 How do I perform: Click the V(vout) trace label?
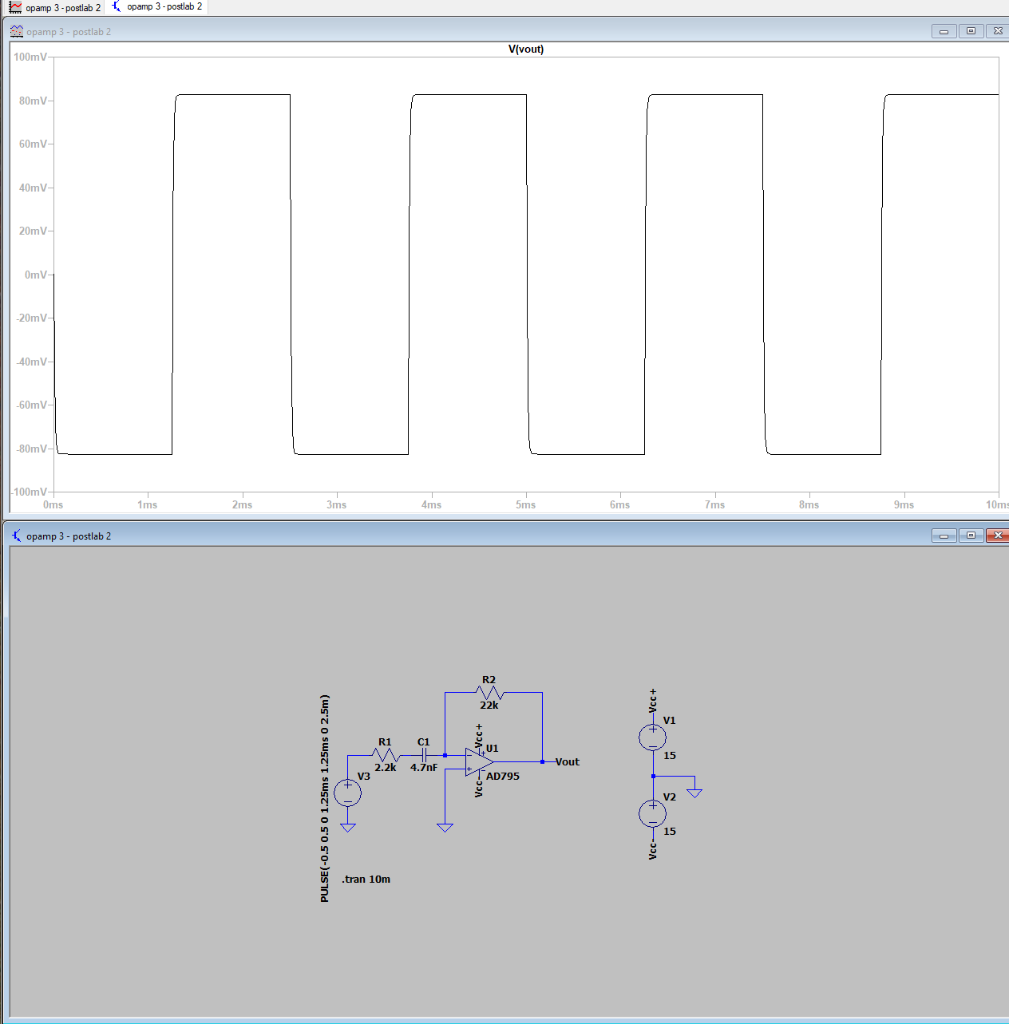(526, 48)
